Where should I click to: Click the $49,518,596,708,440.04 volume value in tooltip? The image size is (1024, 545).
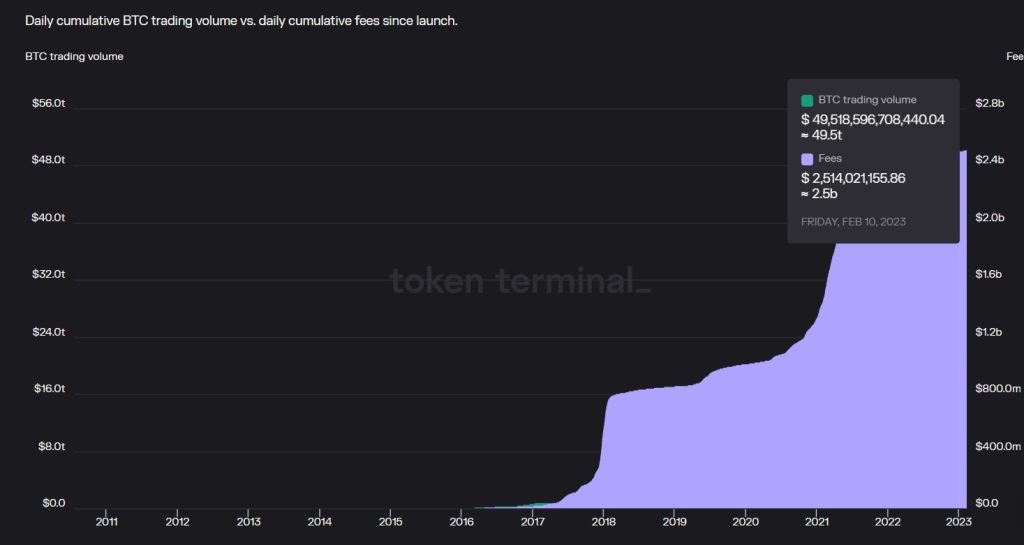click(873, 119)
